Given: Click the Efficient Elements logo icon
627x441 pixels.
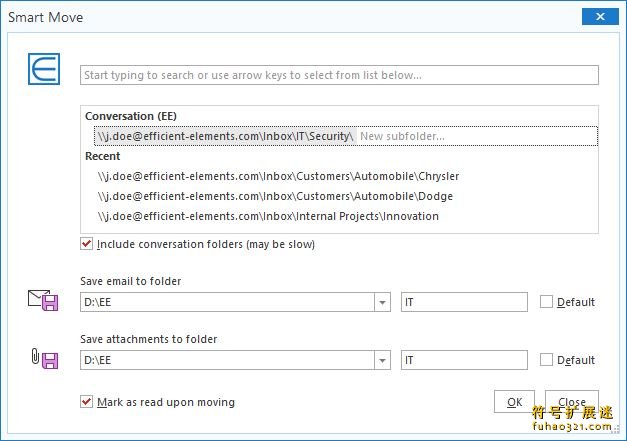Looking at the screenshot, I should 45,72.
